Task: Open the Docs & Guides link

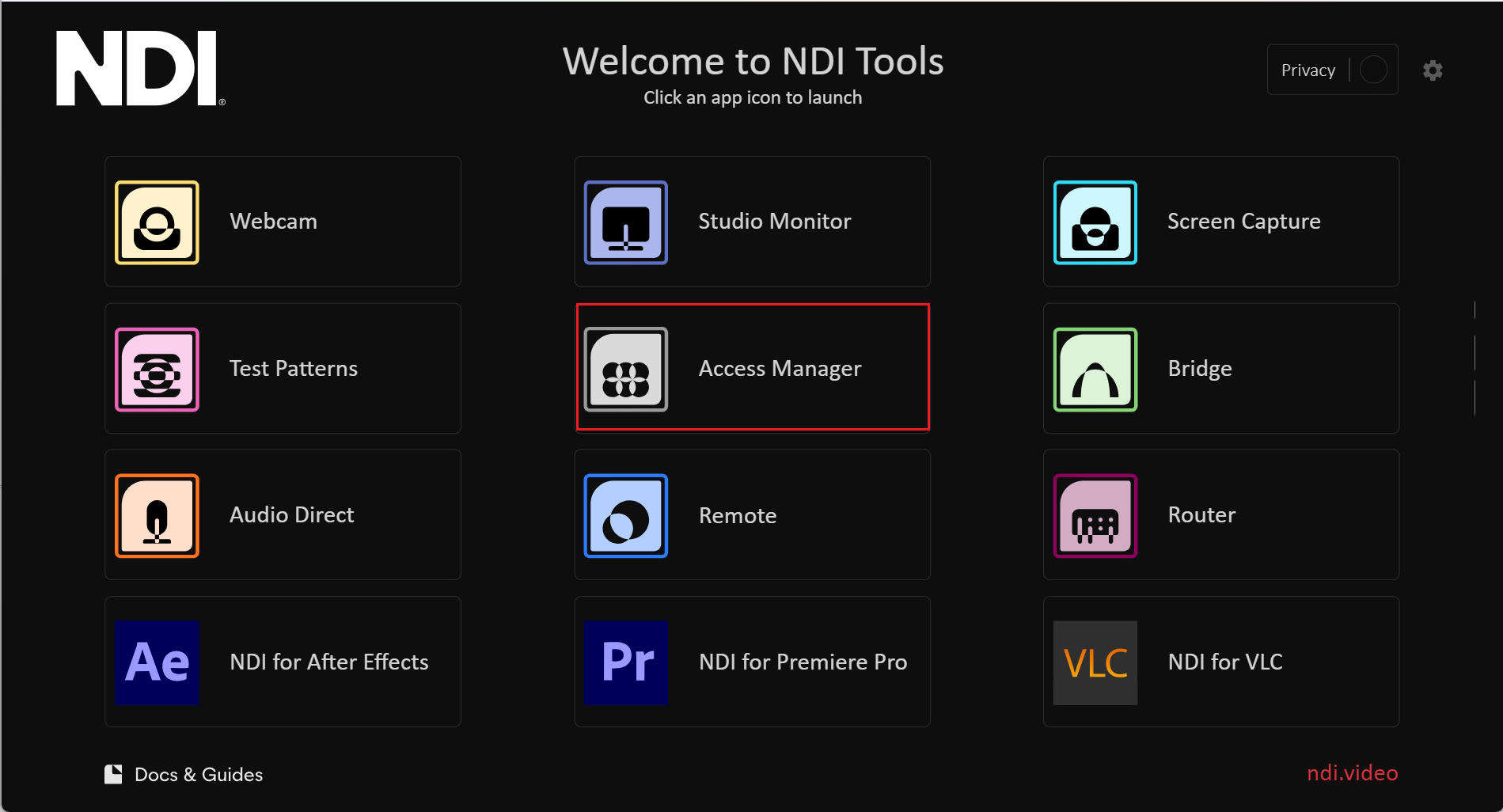Action: 198,774
